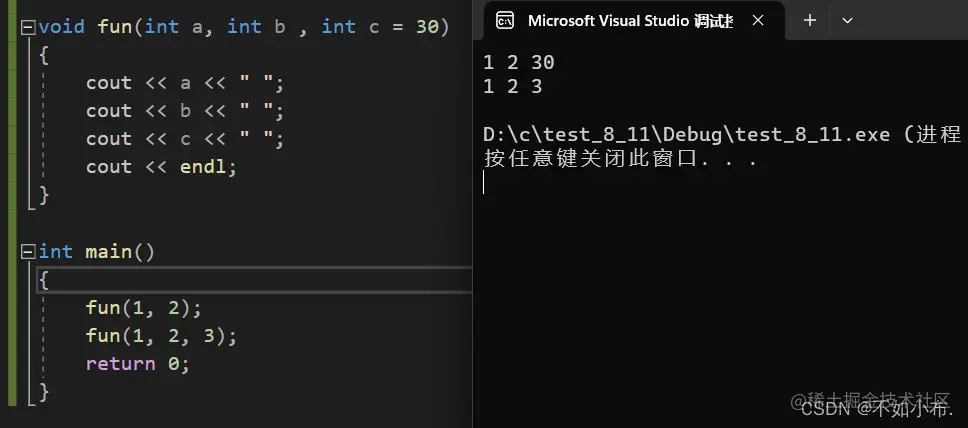Viewport: 968px width, 428px height.
Task: Click the fun(1, 2, 3); call line
Action: pyautogui.click(x=161, y=336)
